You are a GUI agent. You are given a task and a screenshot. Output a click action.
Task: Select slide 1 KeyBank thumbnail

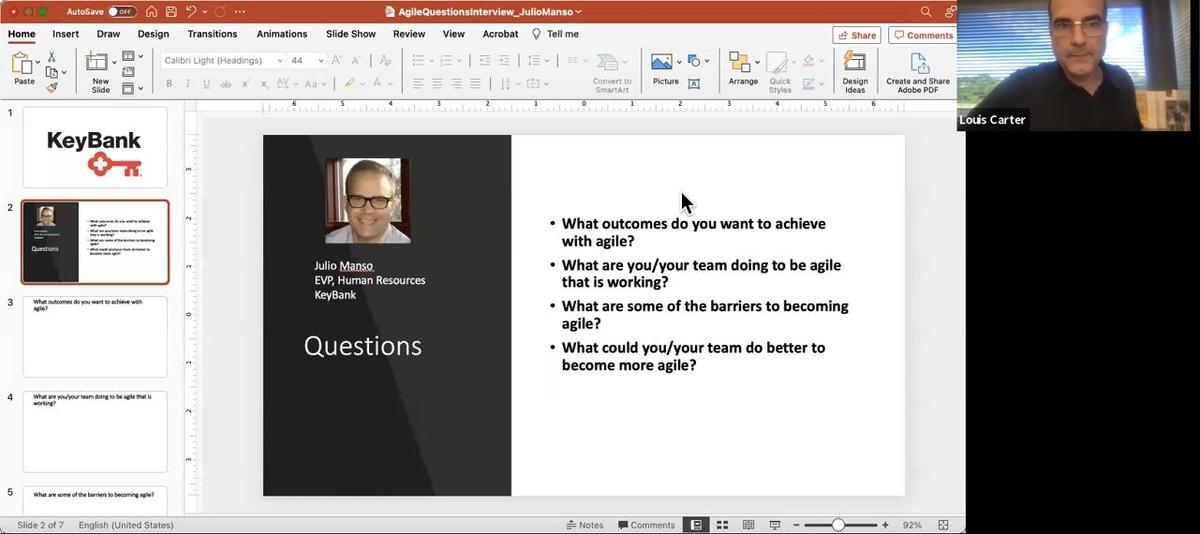95,148
